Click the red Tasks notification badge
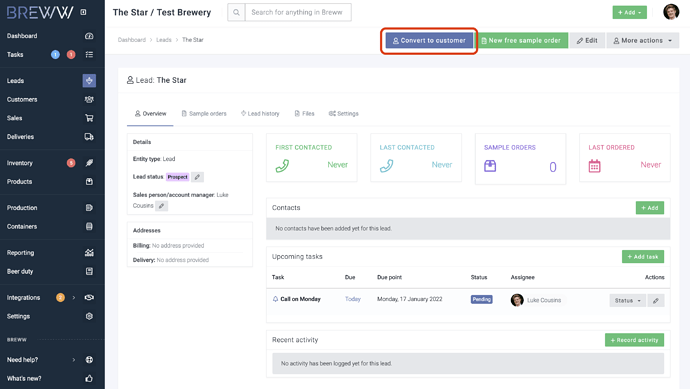This screenshot has height=389, width=690. point(71,55)
